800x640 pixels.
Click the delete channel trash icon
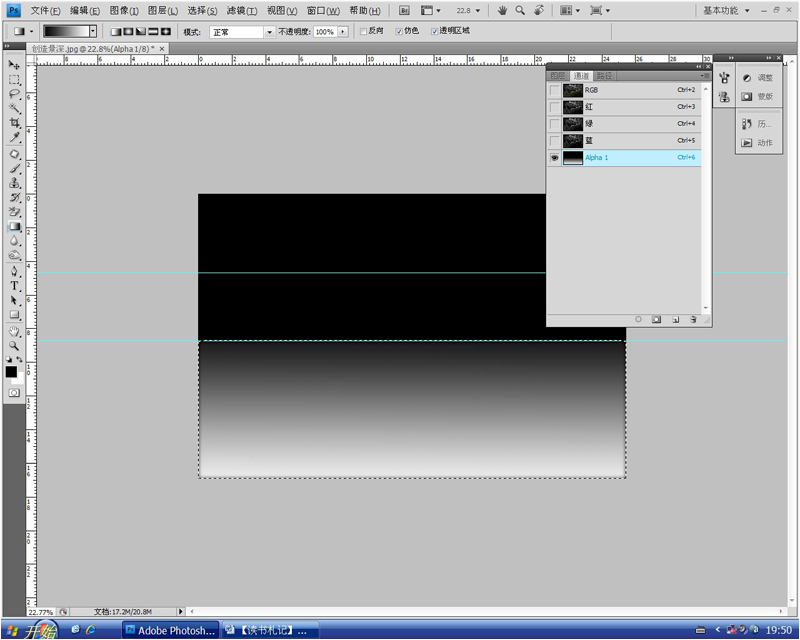tap(692, 319)
